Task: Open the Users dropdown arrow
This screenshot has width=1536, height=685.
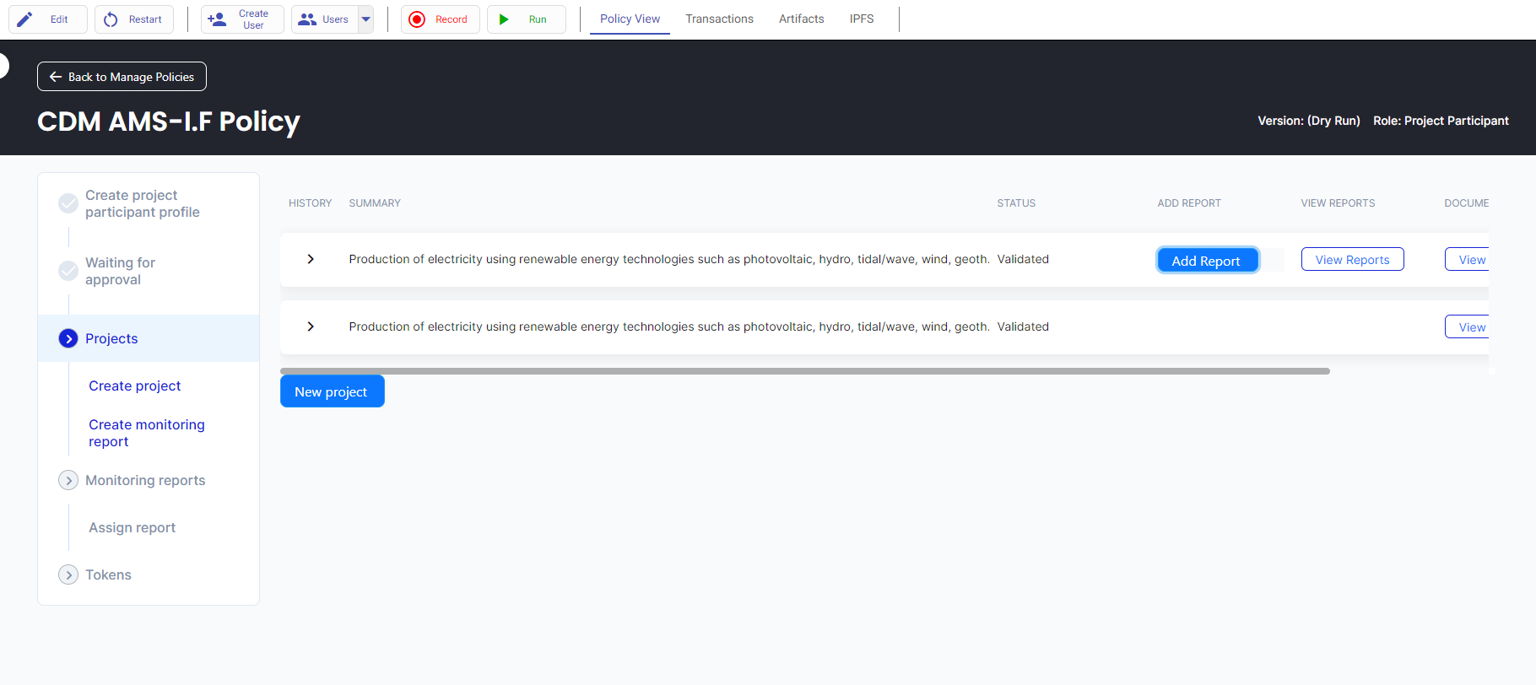Action: point(366,19)
